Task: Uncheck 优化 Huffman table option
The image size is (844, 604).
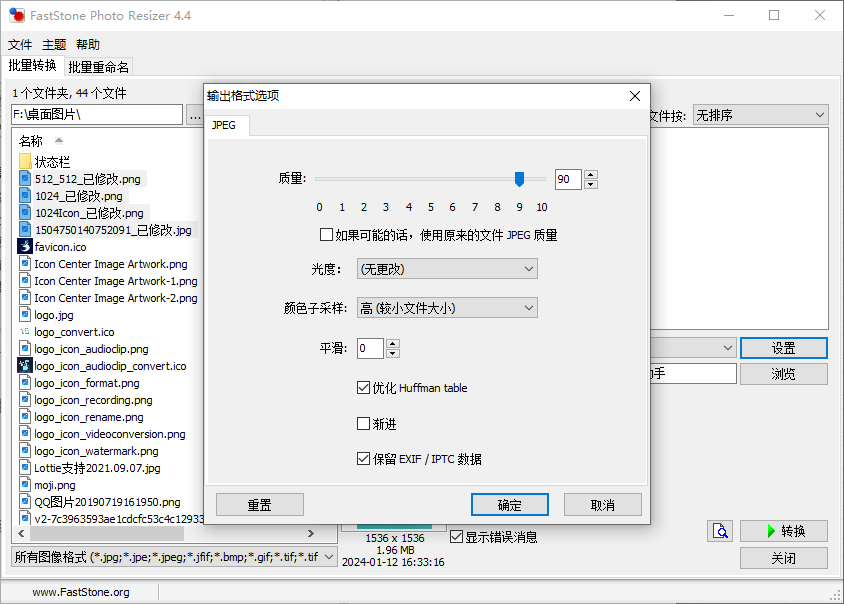Action: pos(364,388)
